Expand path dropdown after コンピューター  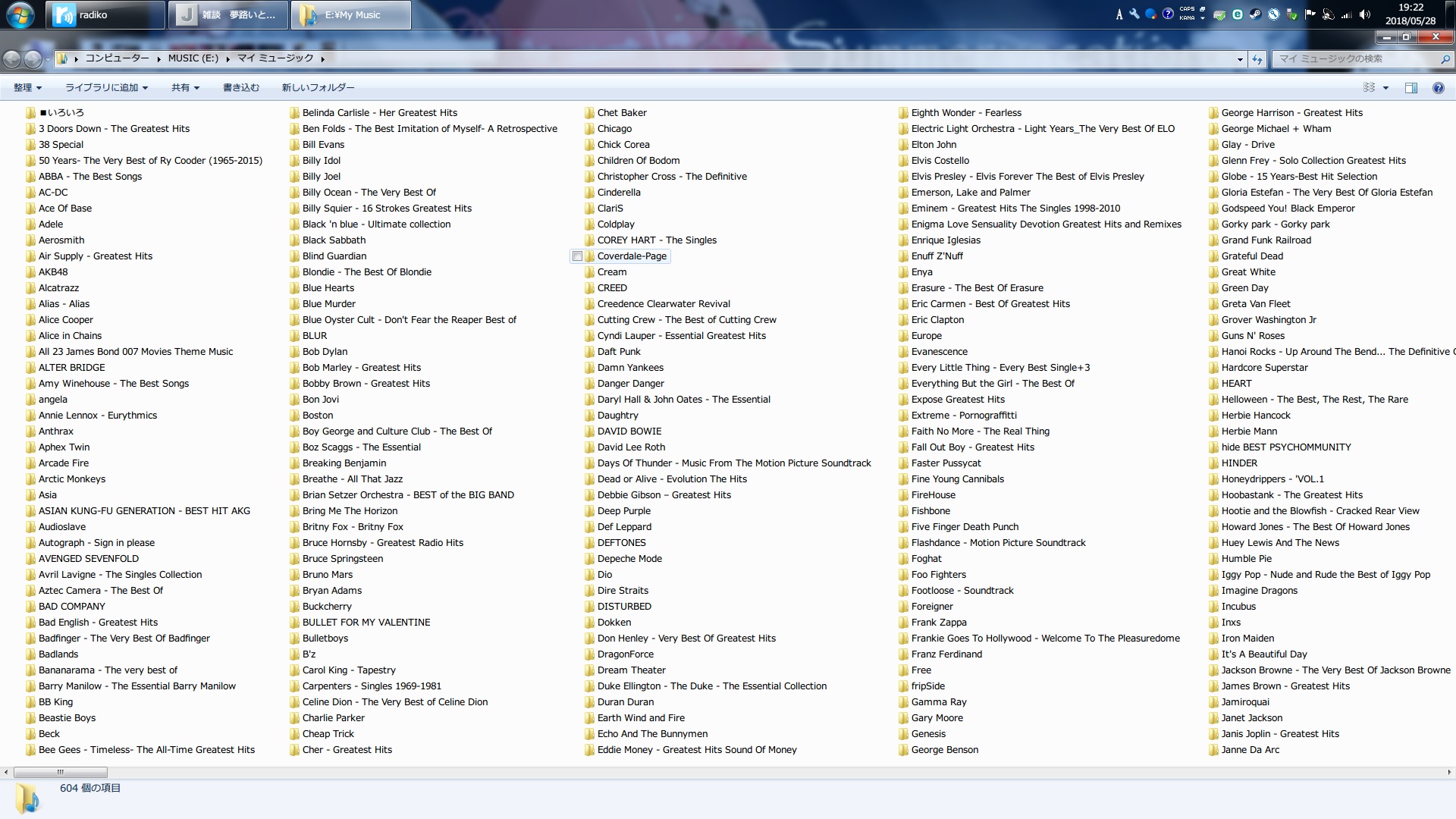[x=159, y=58]
